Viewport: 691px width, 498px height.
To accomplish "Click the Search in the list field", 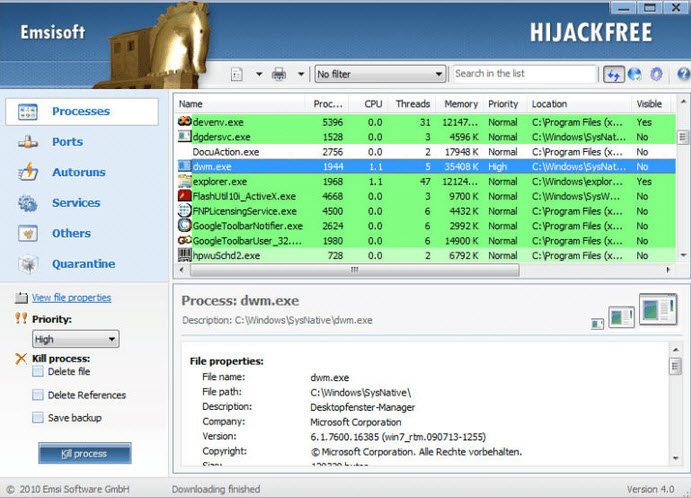I will (524, 74).
